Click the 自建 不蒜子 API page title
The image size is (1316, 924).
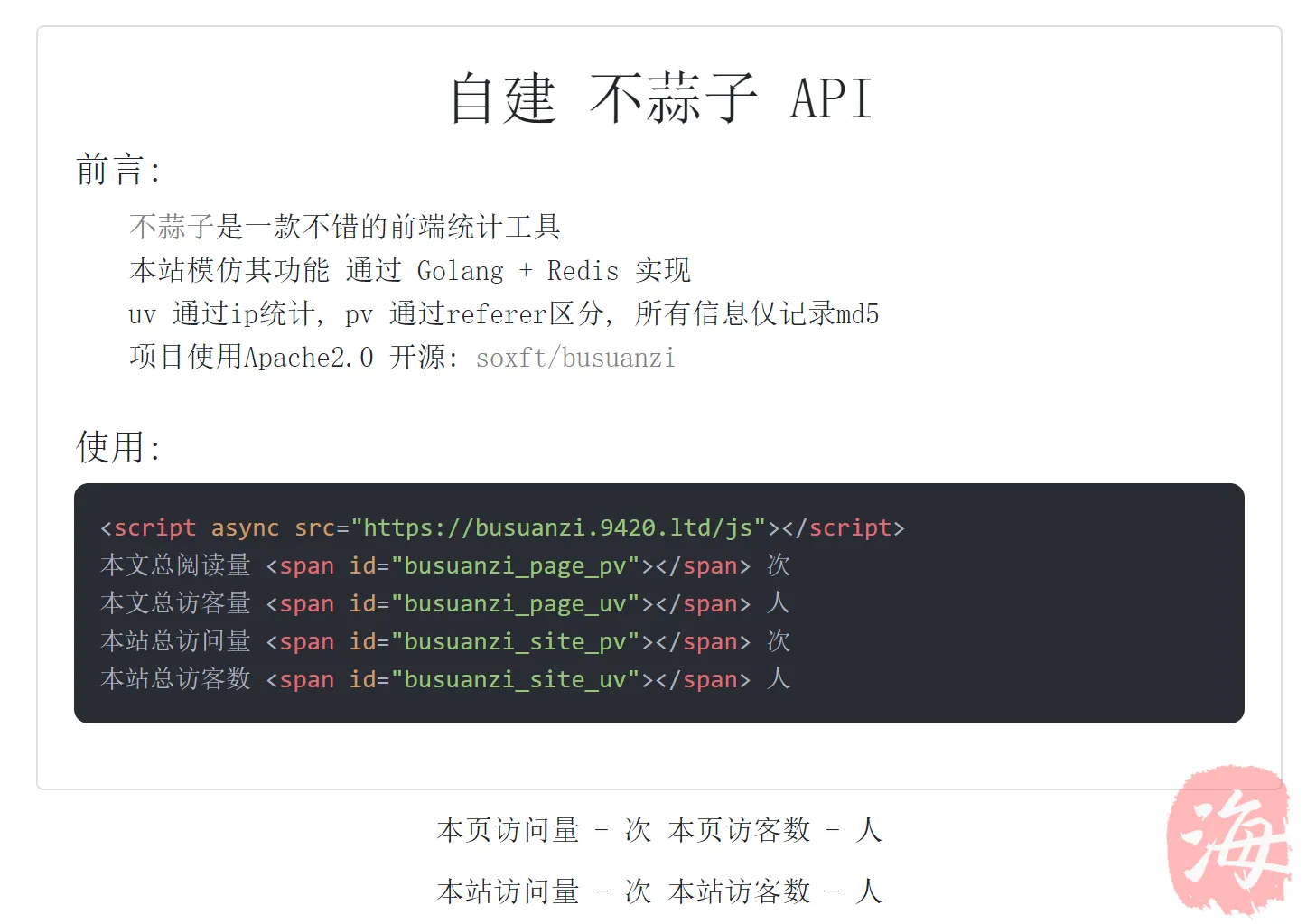tap(660, 98)
